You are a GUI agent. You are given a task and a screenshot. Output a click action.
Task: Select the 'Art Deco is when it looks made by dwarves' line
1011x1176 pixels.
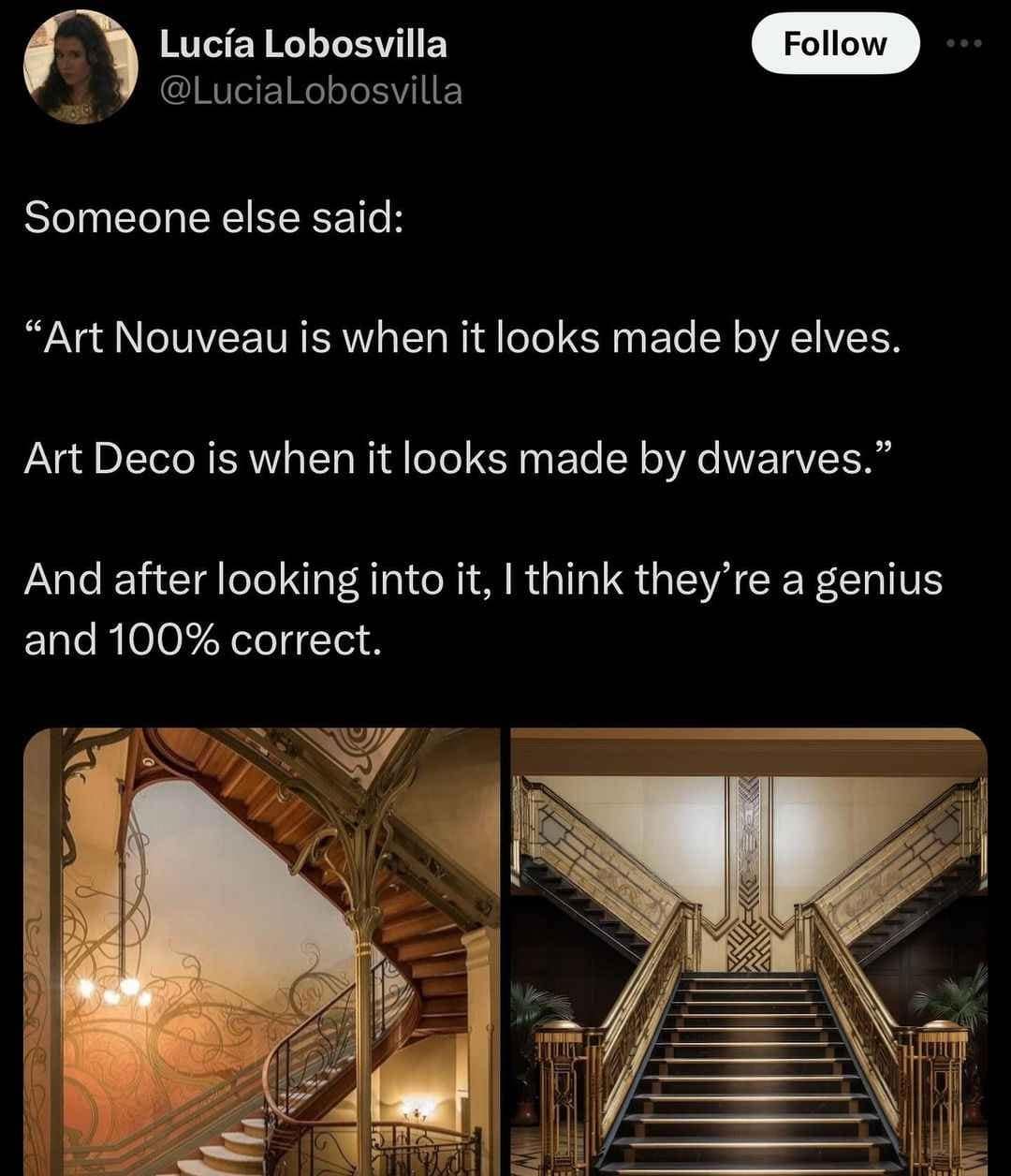pos(461,459)
